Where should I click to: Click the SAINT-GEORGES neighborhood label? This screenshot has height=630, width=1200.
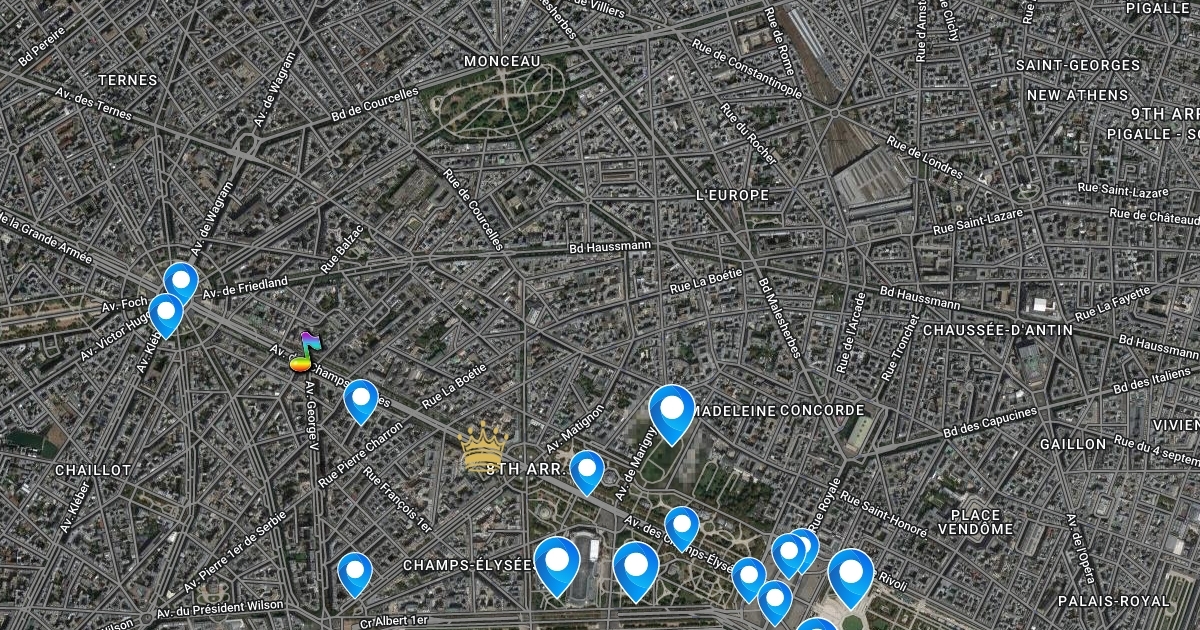[1077, 65]
